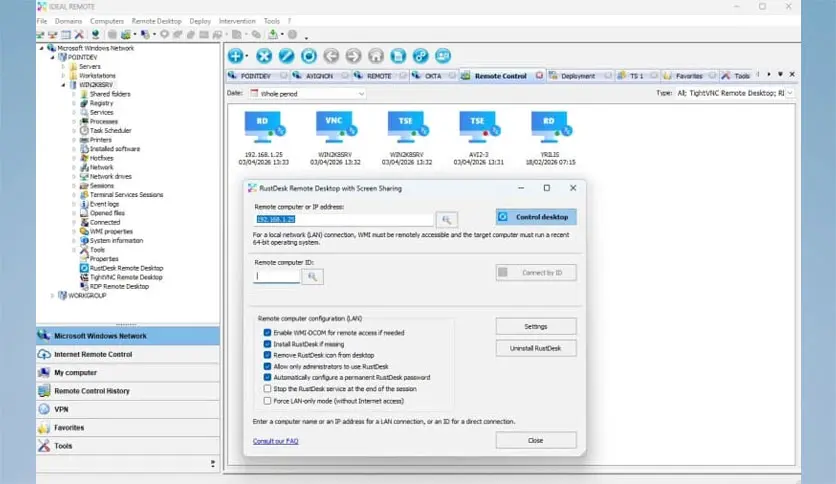836x484 pixels.
Task: Click the Uninstall RustDesk button
Action: 536,348
